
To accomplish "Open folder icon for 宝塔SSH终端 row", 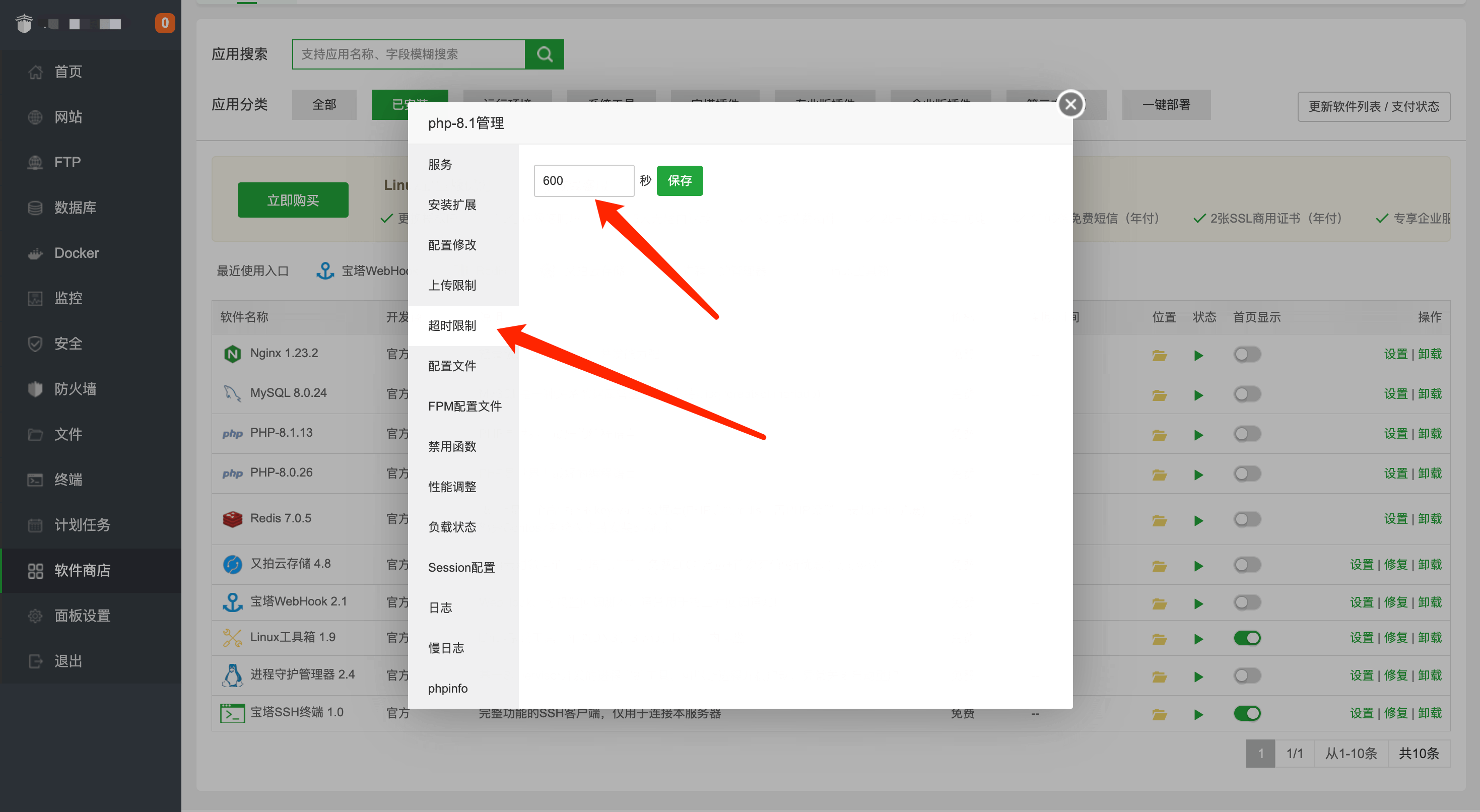I will coord(1159,714).
